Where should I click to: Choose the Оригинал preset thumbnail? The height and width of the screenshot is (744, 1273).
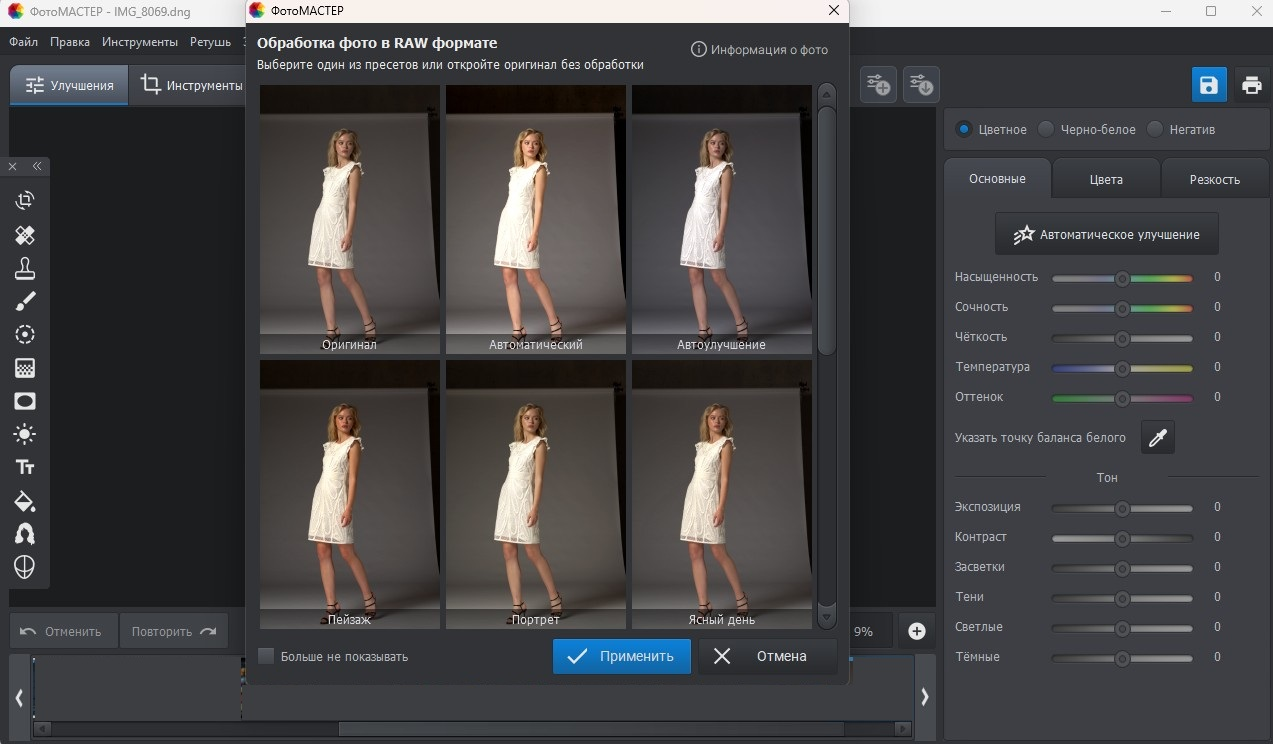(350, 219)
